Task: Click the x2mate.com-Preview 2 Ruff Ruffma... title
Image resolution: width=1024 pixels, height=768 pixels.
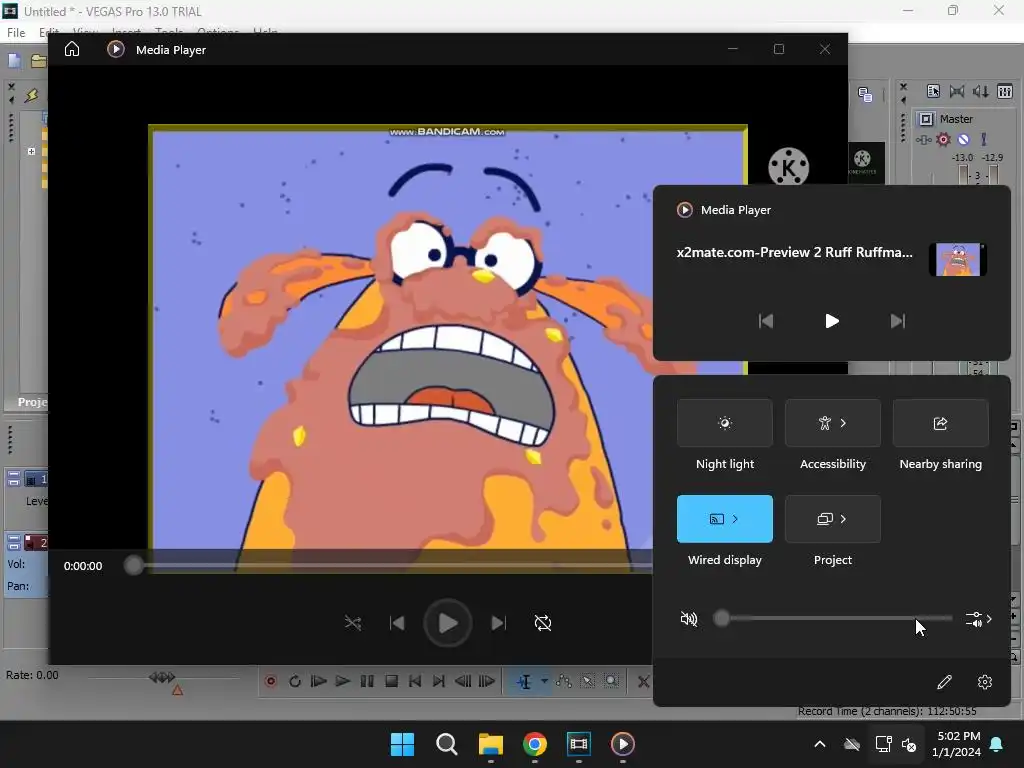Action: click(x=794, y=252)
